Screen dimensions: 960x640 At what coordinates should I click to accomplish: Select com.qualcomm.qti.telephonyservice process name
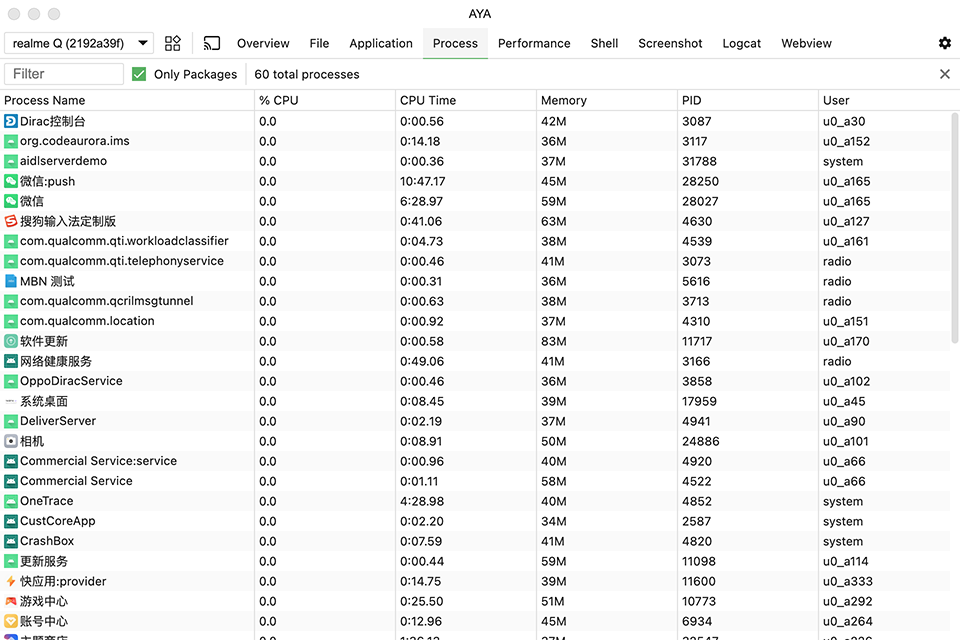pyautogui.click(x=122, y=261)
